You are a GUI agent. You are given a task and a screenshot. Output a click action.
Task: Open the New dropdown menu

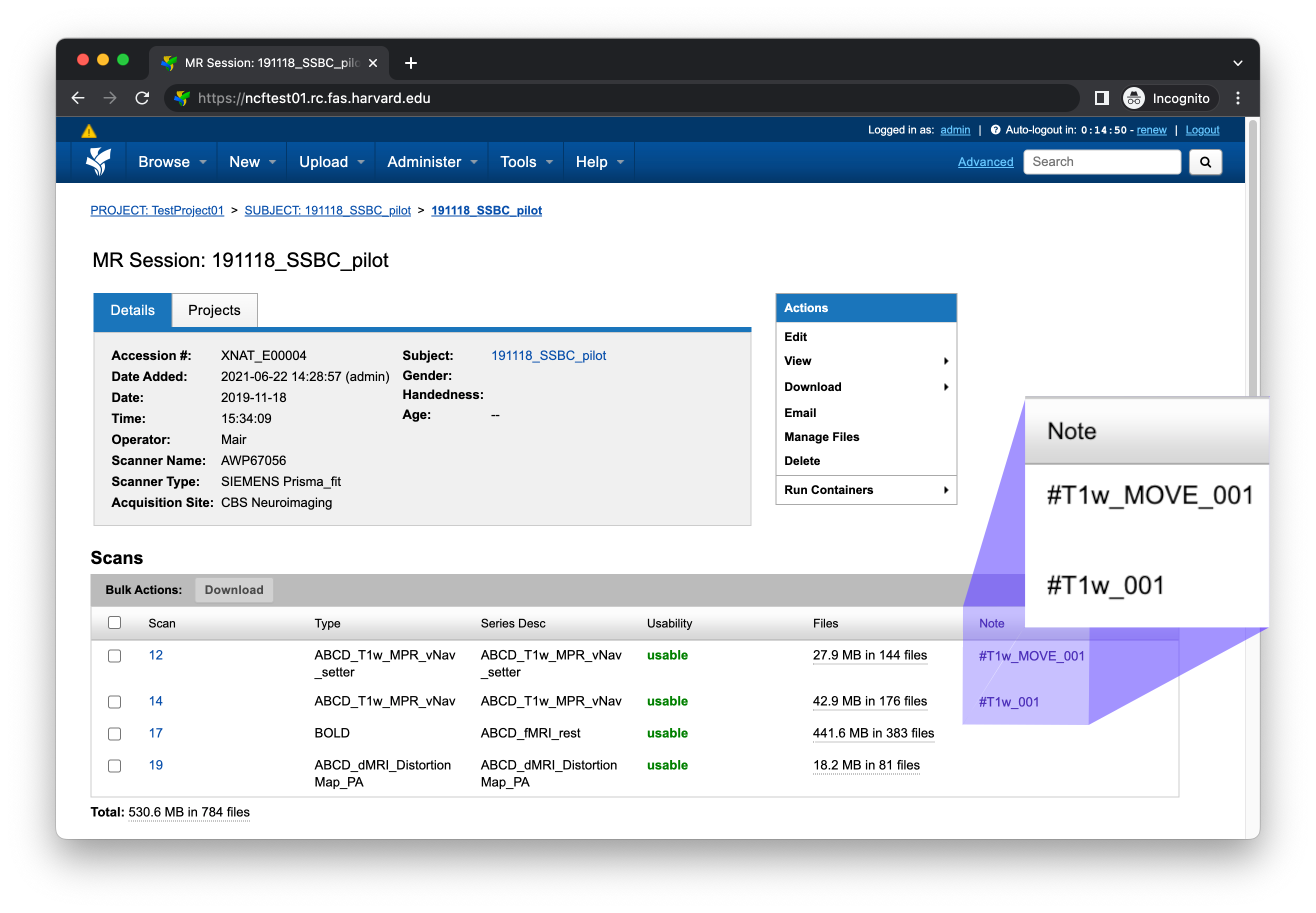[x=252, y=162]
